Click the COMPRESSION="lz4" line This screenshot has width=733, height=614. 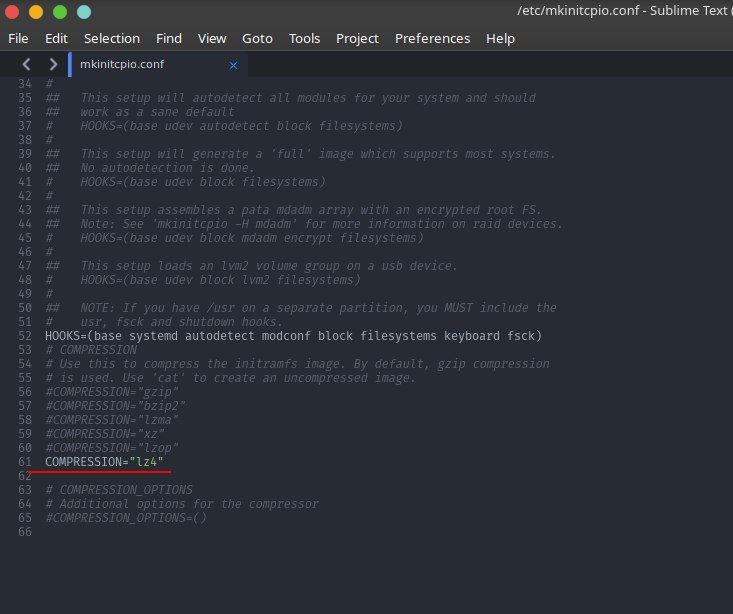(x=104, y=462)
